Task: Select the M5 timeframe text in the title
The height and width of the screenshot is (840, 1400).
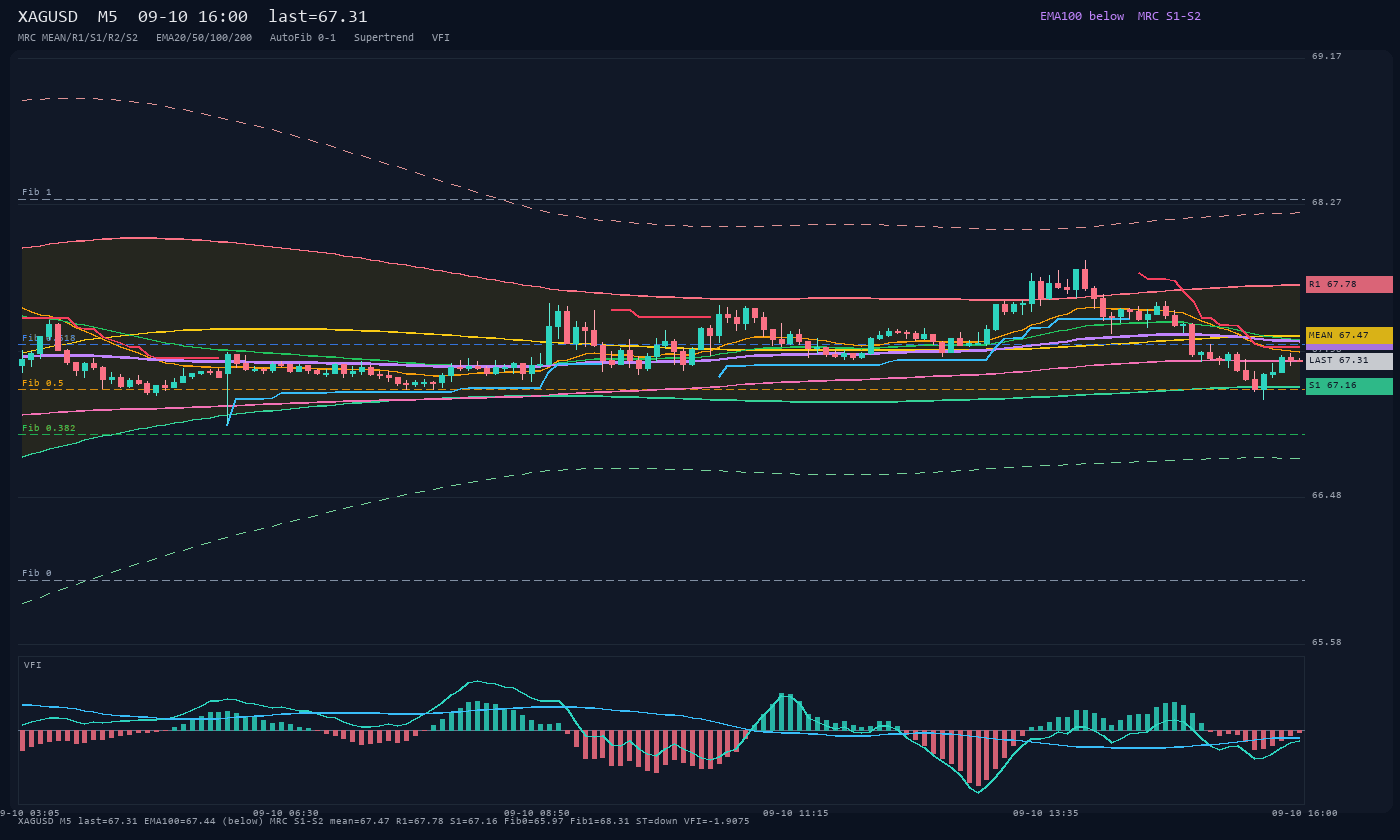Action: pos(108,17)
